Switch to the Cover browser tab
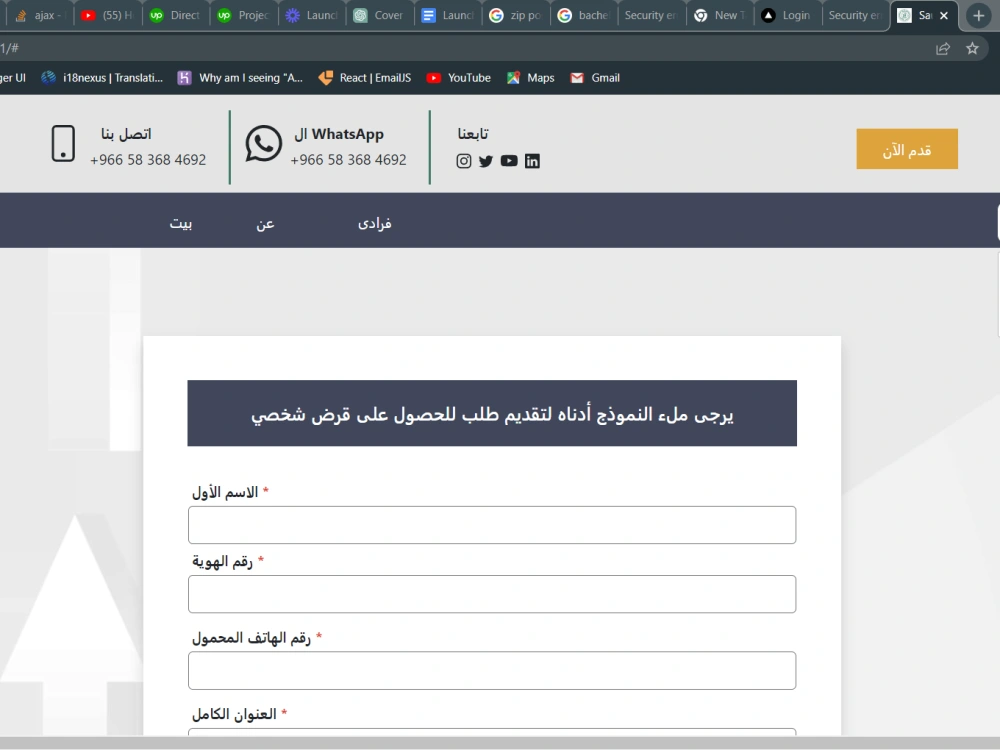 pos(379,15)
